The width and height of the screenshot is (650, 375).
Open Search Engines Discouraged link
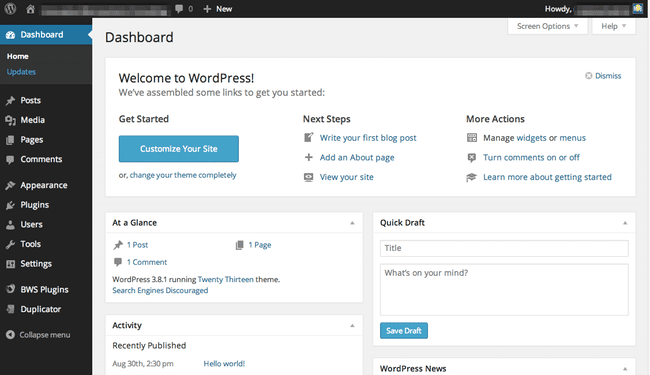tap(160, 290)
